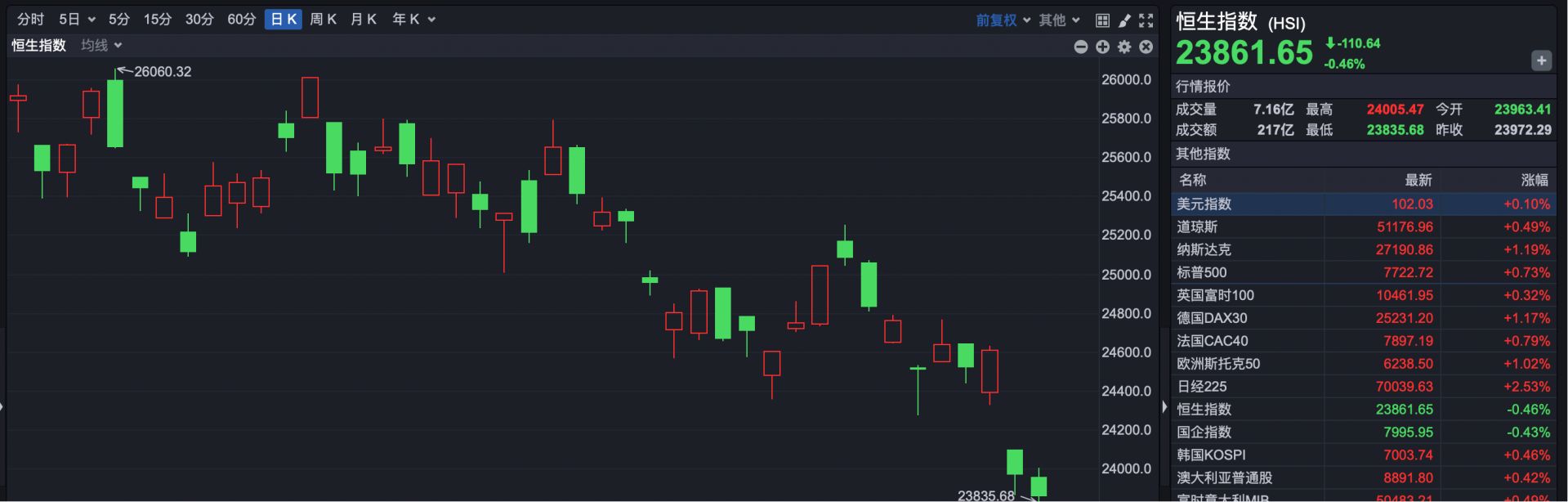The image size is (1568, 502).
Task: Select the 欧洲斯托克50 row
Action: [1363, 364]
